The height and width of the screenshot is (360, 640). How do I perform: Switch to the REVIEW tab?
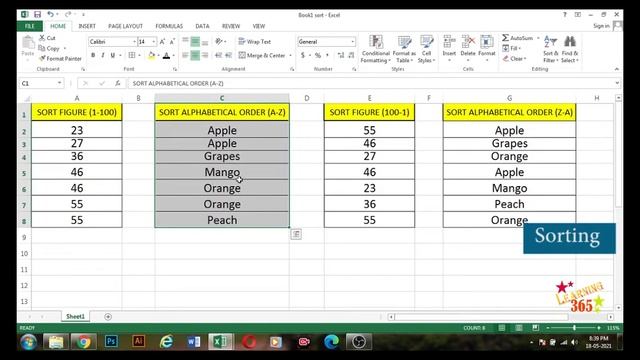[x=231, y=26]
